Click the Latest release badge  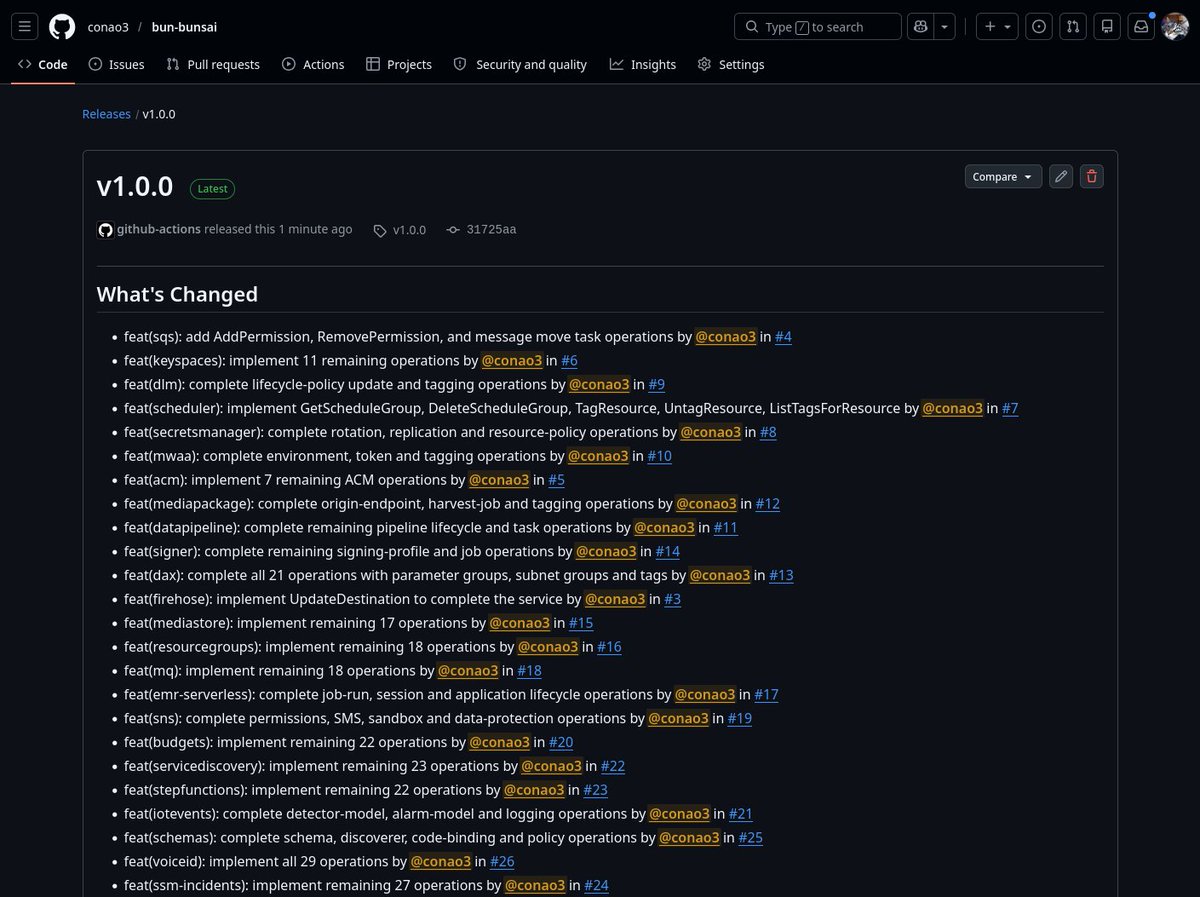coord(212,188)
